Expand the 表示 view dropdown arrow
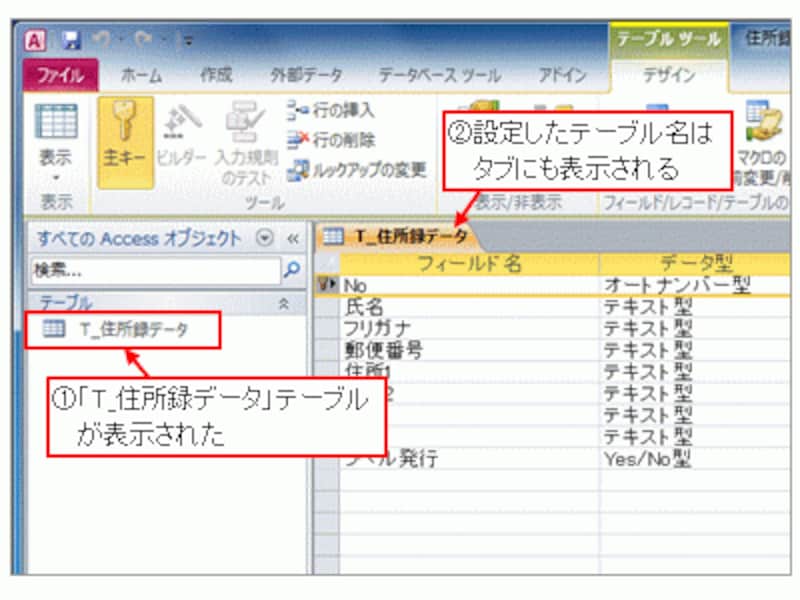 [x=56, y=179]
